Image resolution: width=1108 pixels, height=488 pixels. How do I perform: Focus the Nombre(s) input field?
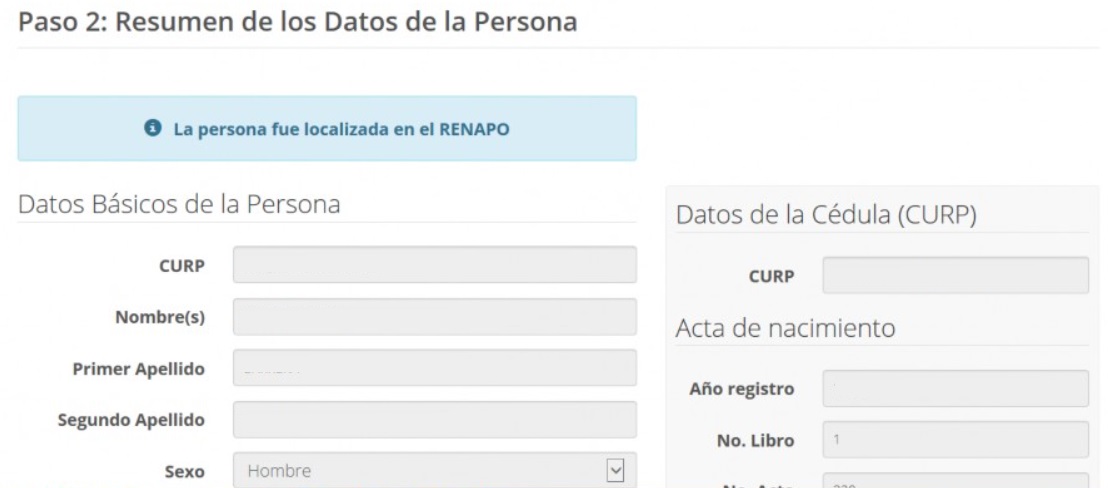434,317
